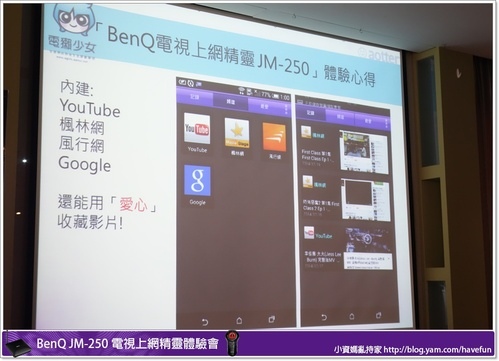Click the "1:00" clock in status bar

coord(285,97)
